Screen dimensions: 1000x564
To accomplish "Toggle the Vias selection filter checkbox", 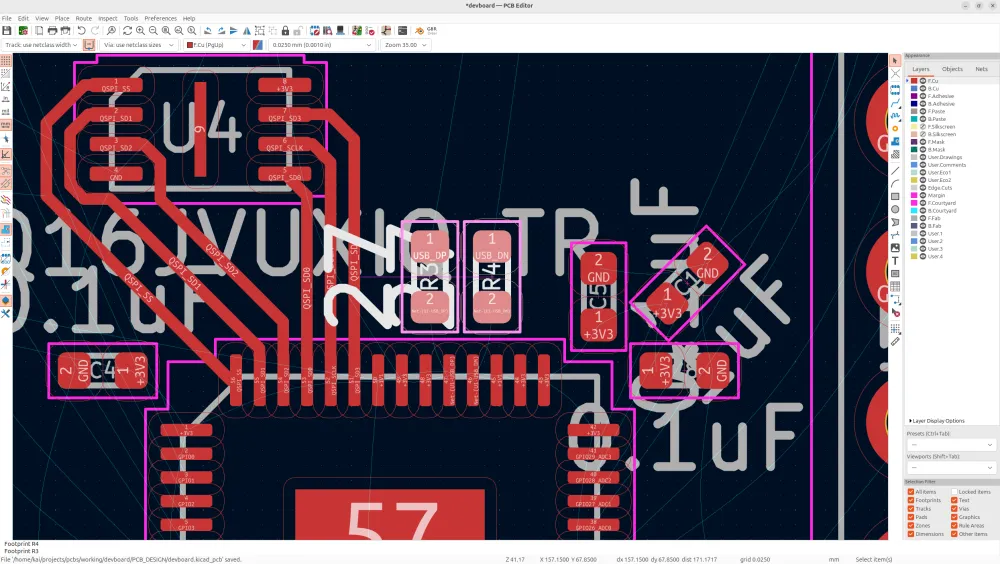I will tap(954, 508).
